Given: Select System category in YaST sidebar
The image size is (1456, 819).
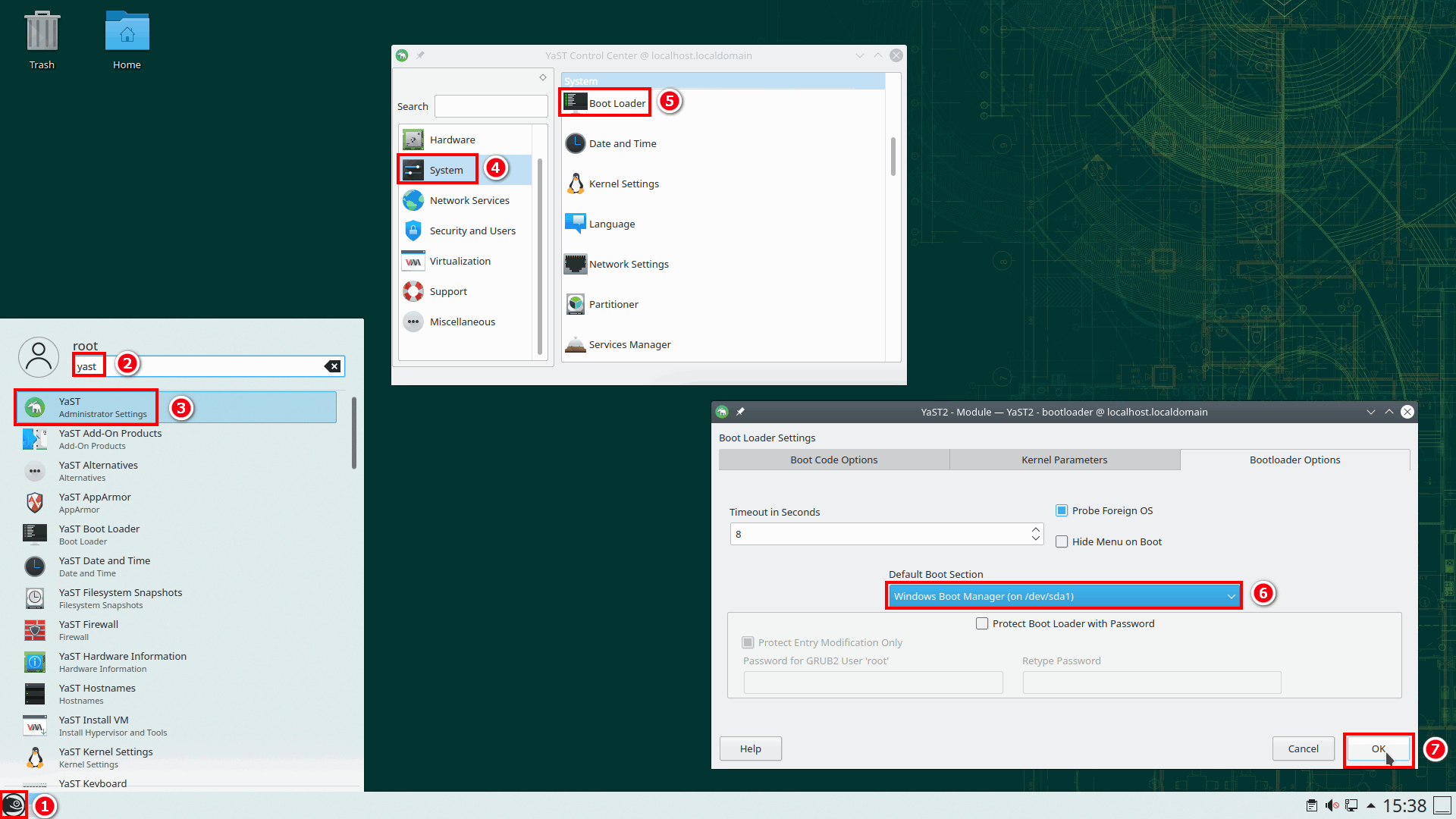Looking at the screenshot, I should 466,170.
